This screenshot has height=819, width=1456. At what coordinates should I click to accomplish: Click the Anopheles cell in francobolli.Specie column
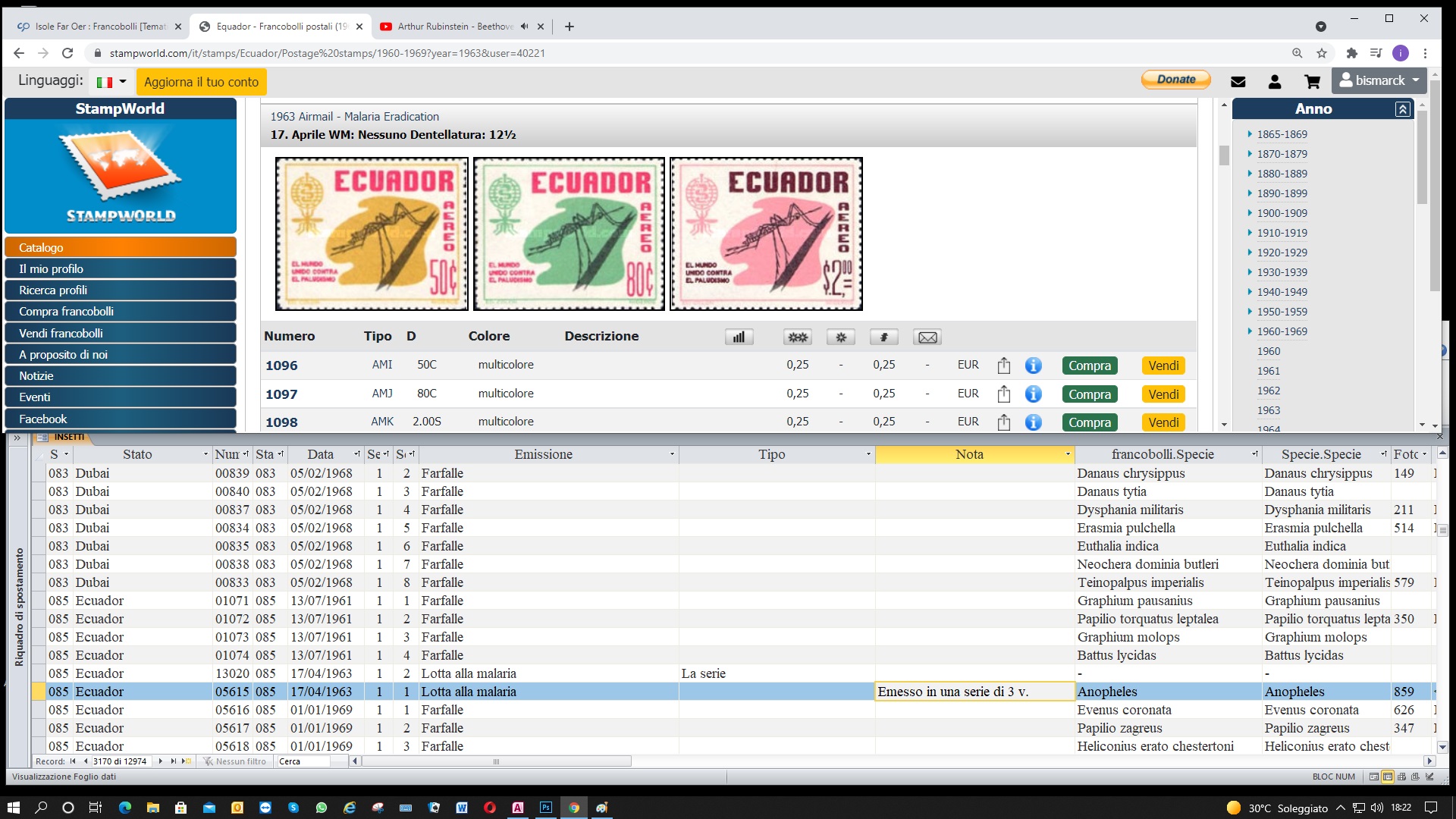pos(1168,692)
